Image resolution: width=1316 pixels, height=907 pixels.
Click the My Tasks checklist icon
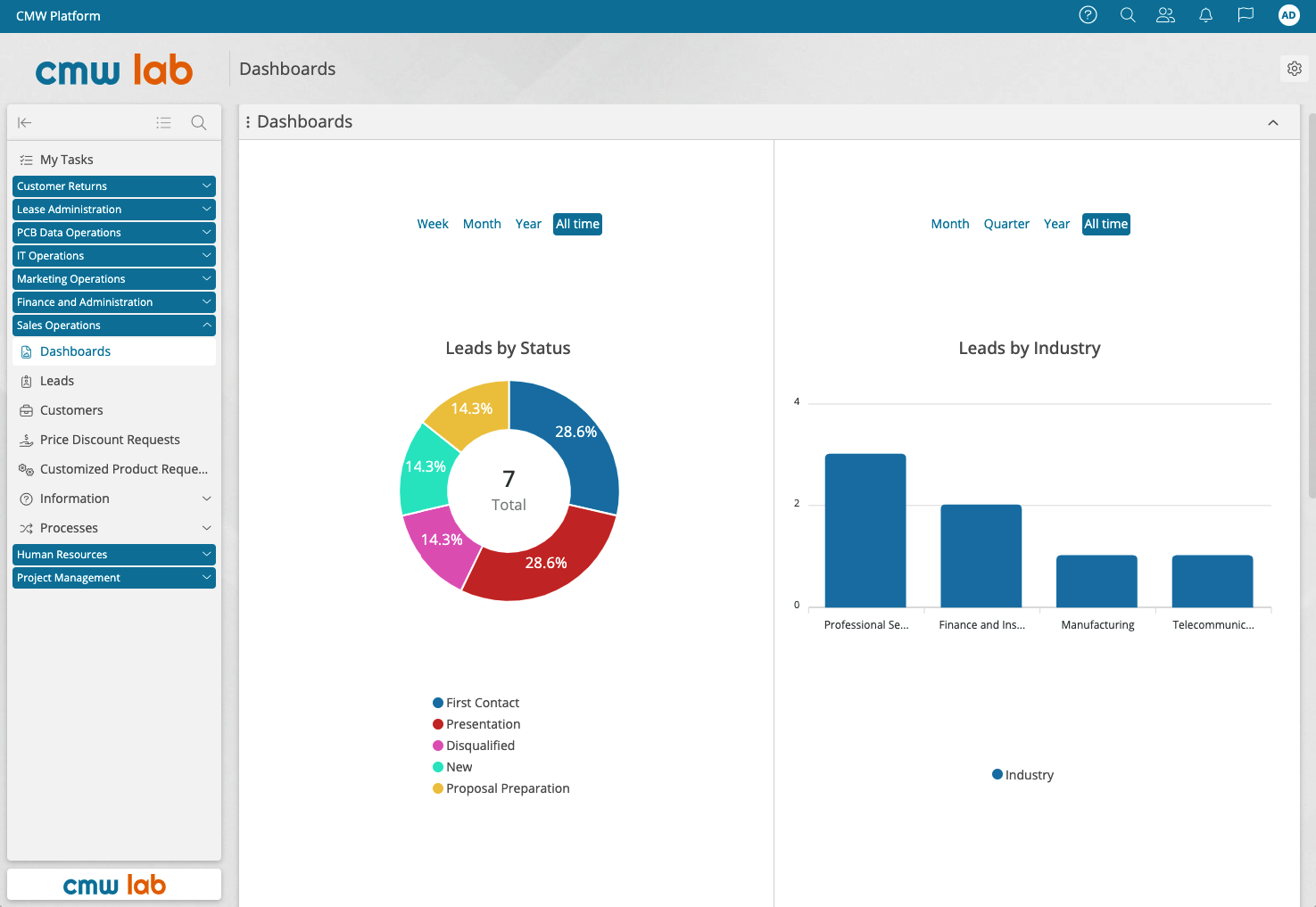point(26,161)
